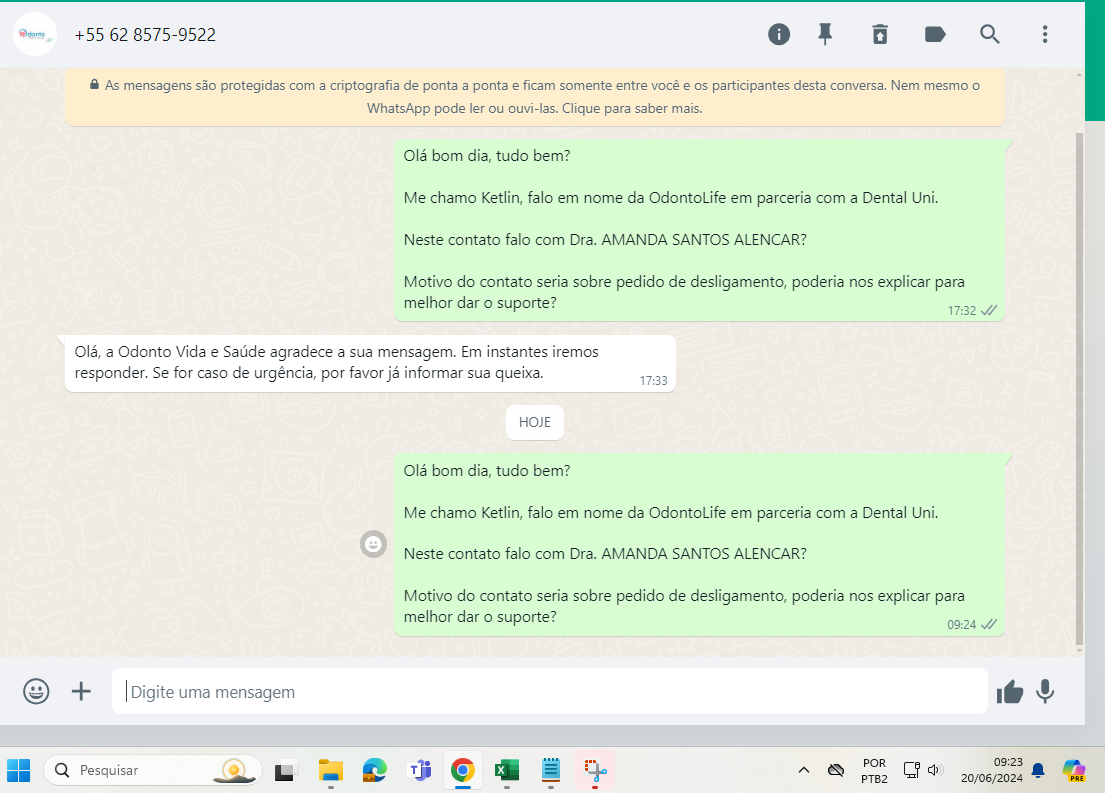Image resolution: width=1105 pixels, height=793 pixels.
Task: Search messages with magnifier icon
Action: [989, 34]
